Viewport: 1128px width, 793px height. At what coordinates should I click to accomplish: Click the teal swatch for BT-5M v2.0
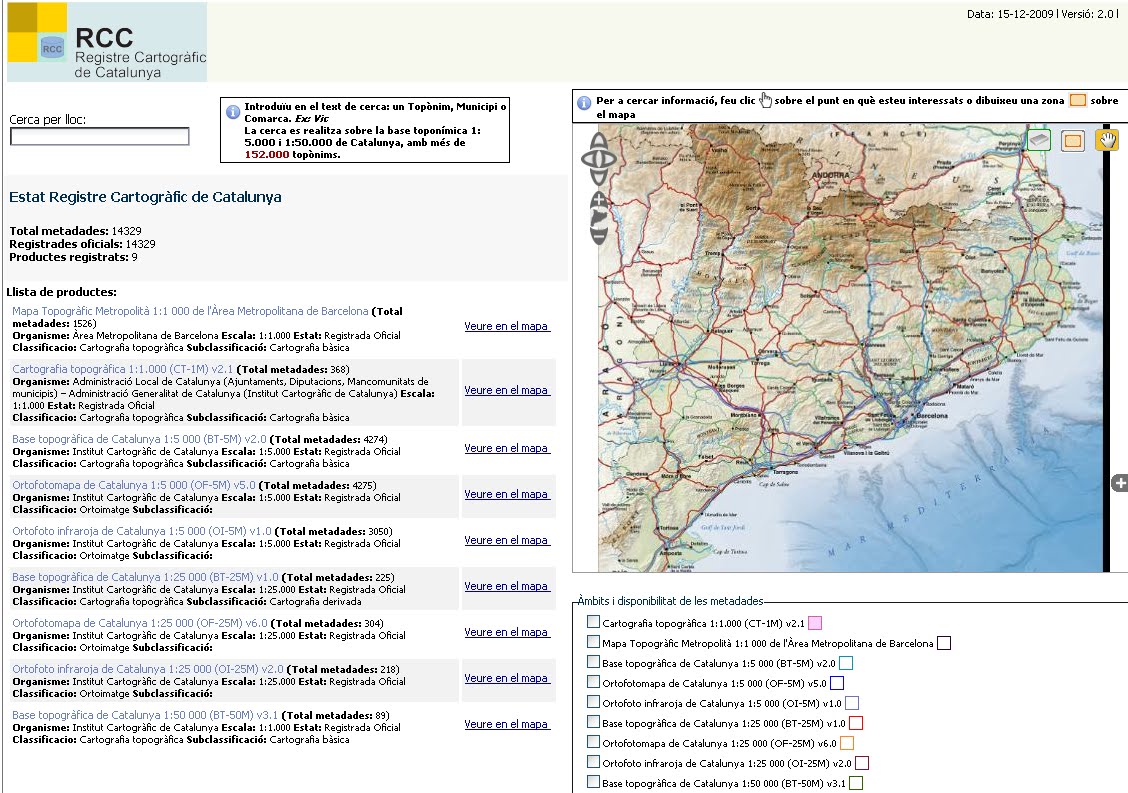click(846, 663)
